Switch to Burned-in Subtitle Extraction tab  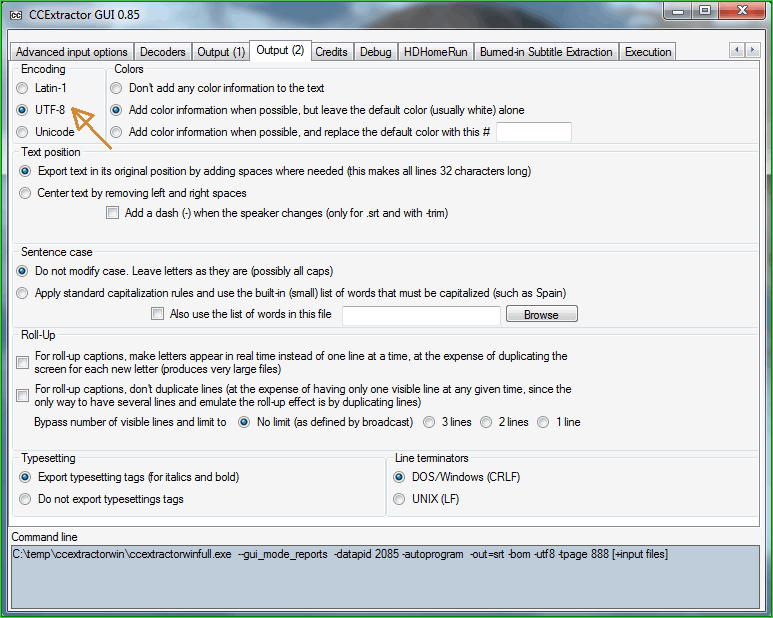point(546,52)
